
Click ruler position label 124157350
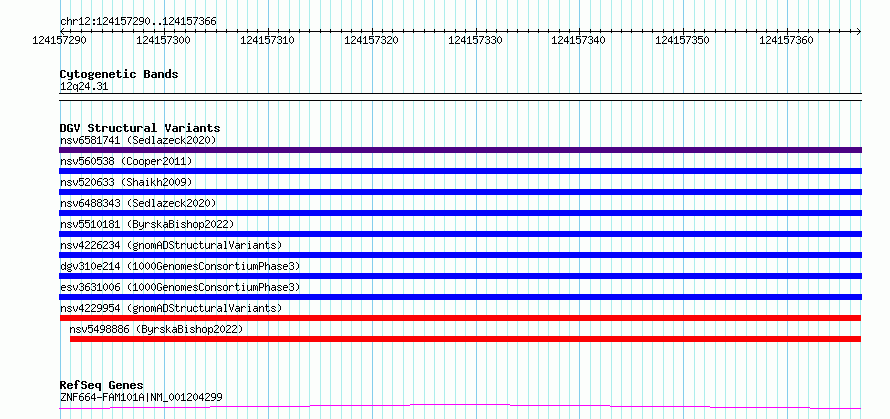682,40
